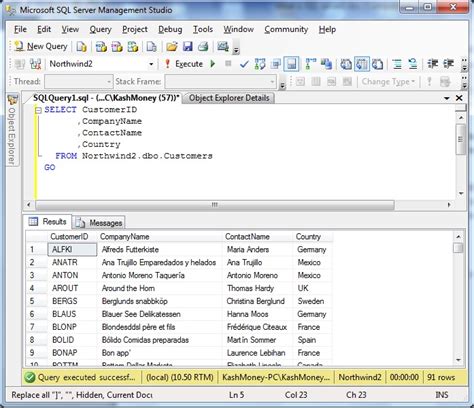
Task: Click the Decrease Indent icon
Action: point(433,64)
